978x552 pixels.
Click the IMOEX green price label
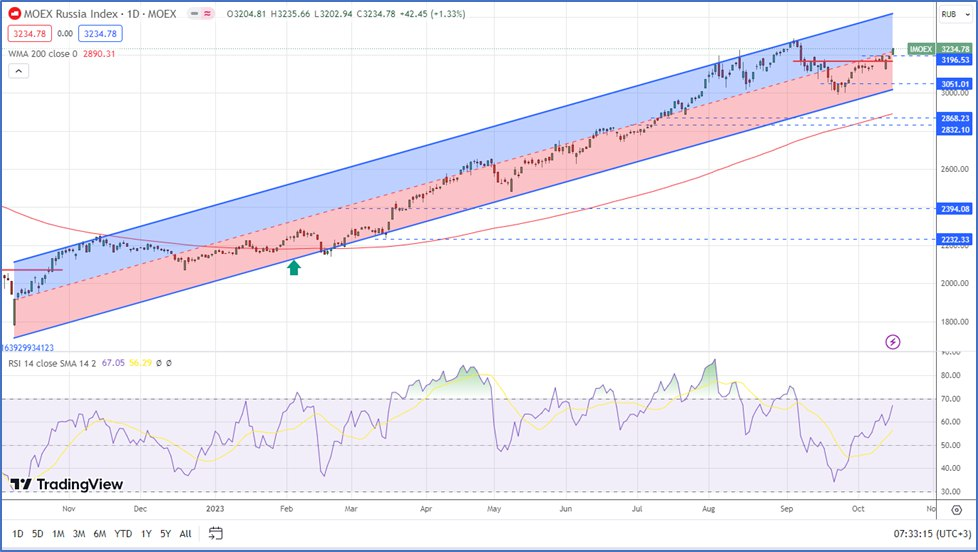pyautogui.click(x=921, y=49)
